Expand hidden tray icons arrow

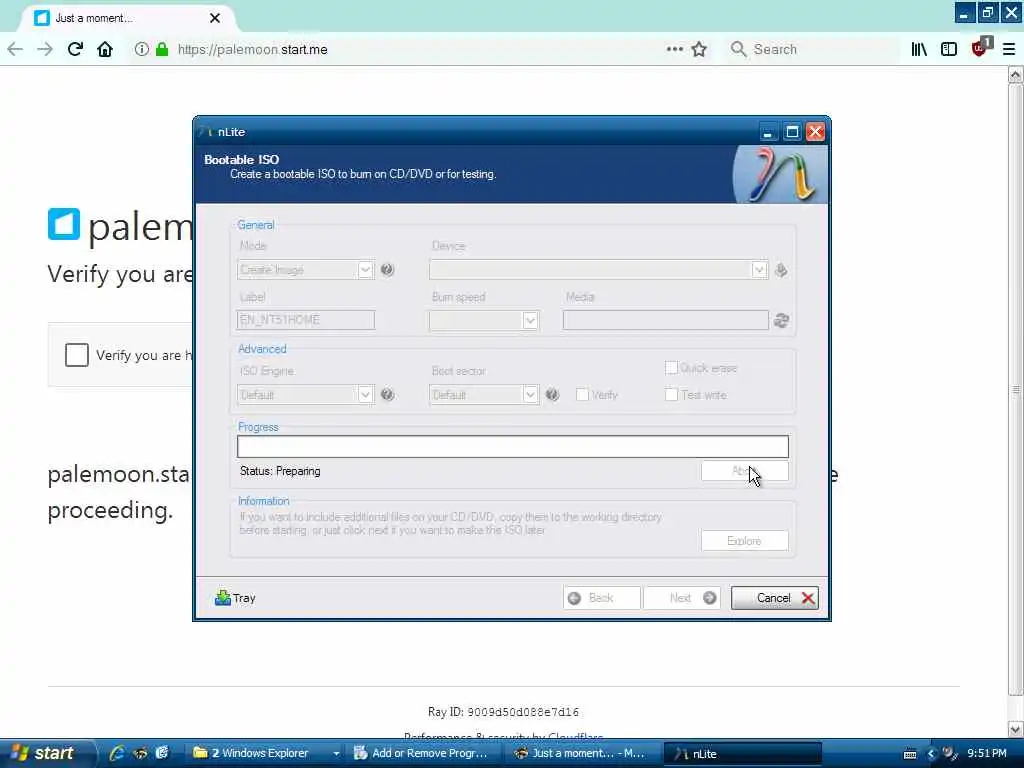click(931, 754)
